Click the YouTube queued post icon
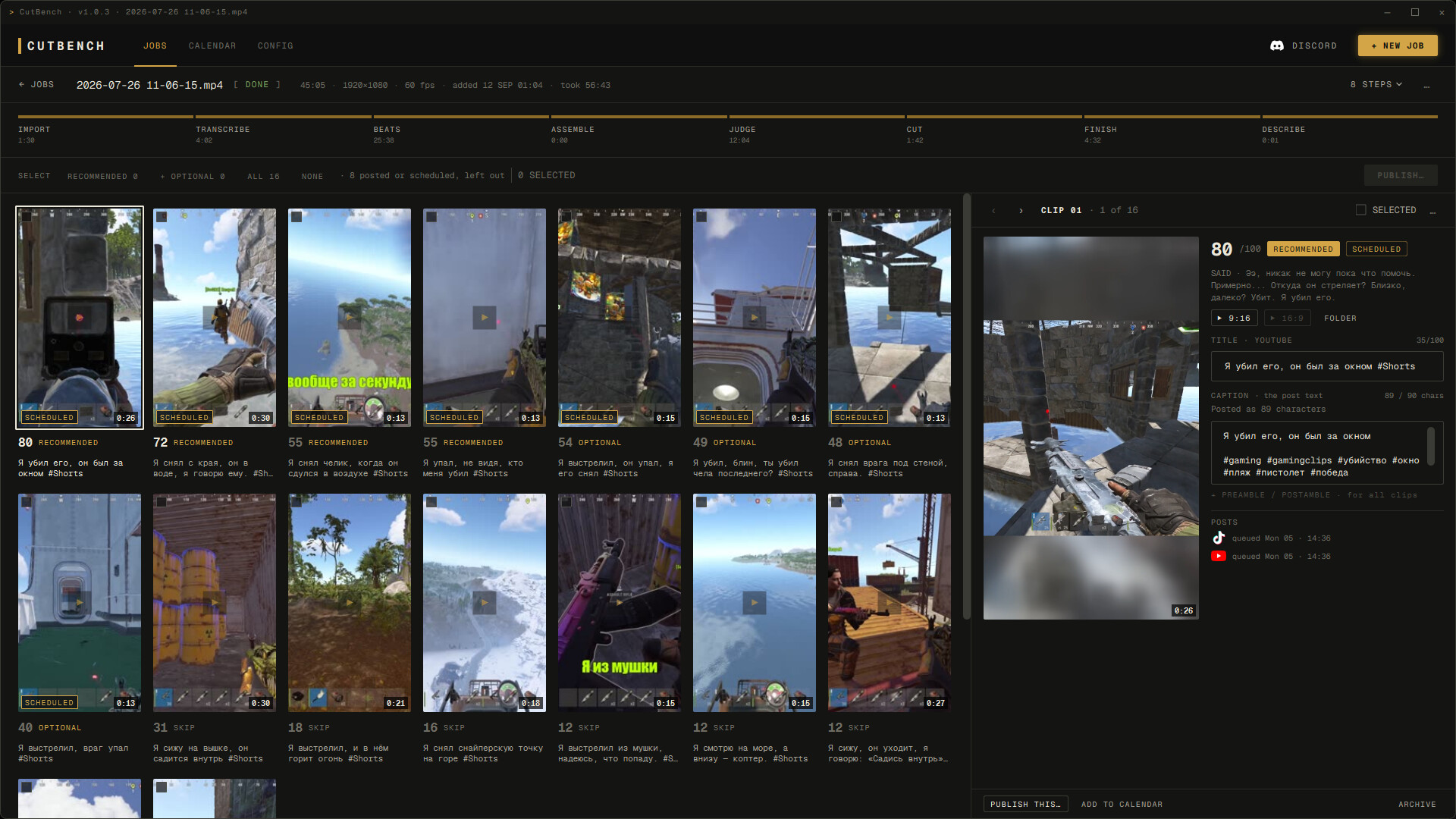The height and width of the screenshot is (819, 1456). point(1219,556)
